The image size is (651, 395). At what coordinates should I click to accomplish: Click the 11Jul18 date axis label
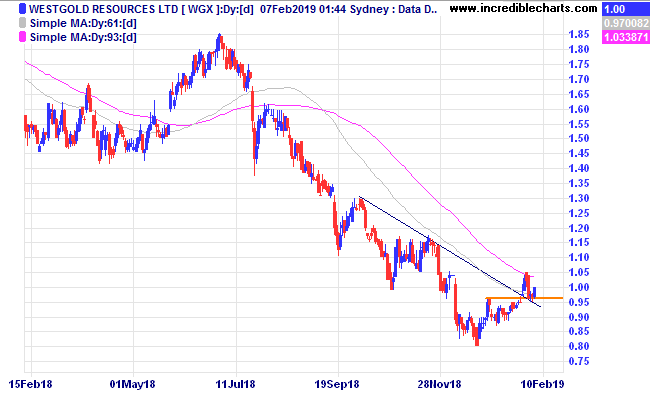235,384
